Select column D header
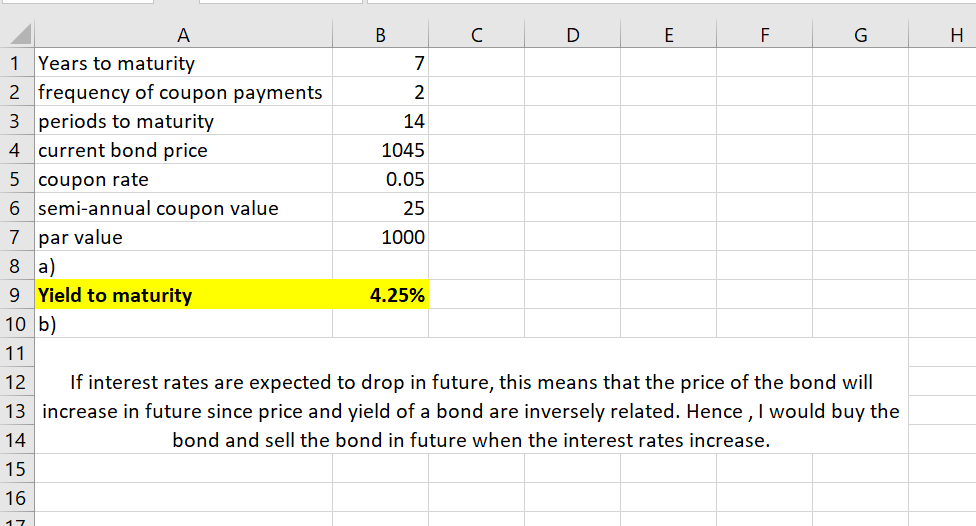This screenshot has height=526, width=976. point(571,36)
